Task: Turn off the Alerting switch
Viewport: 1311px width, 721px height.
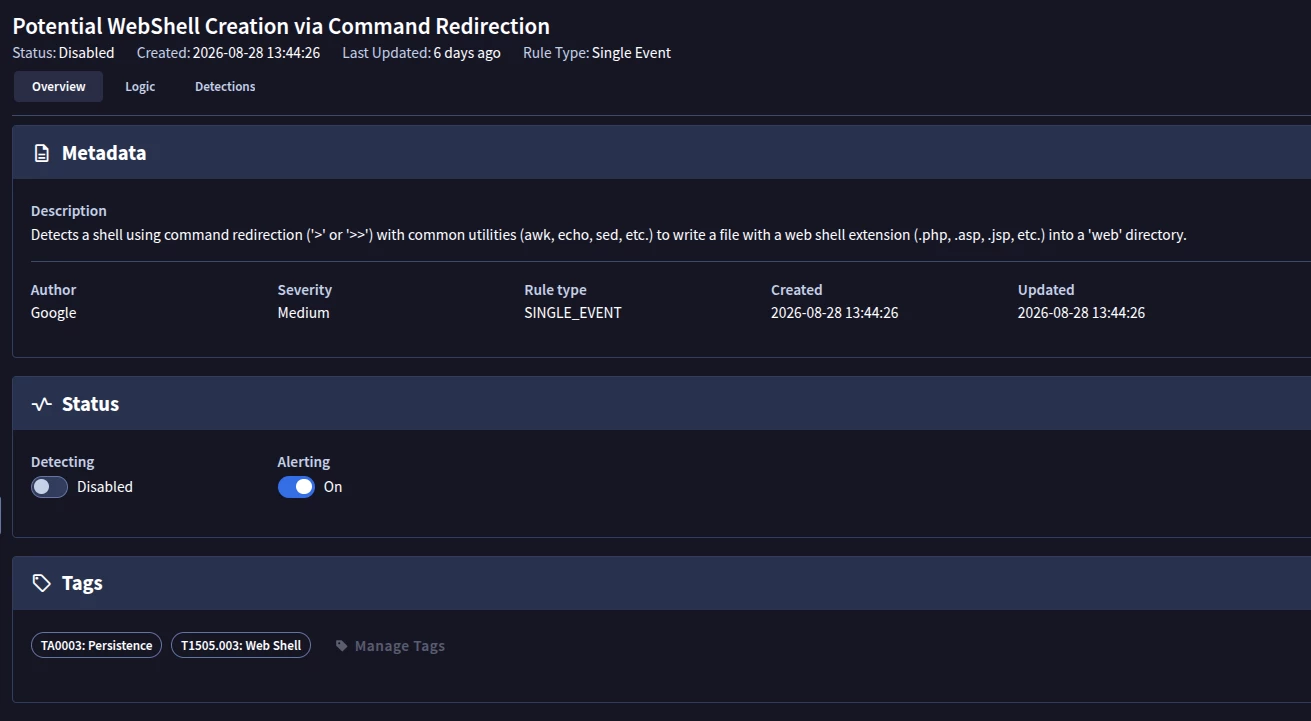Action: coord(296,487)
